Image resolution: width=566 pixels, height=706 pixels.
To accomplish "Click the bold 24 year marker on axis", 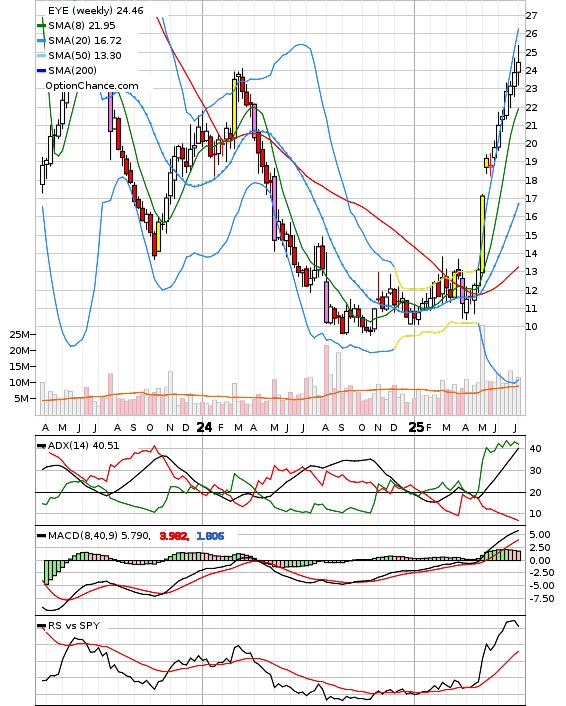I will [204, 427].
